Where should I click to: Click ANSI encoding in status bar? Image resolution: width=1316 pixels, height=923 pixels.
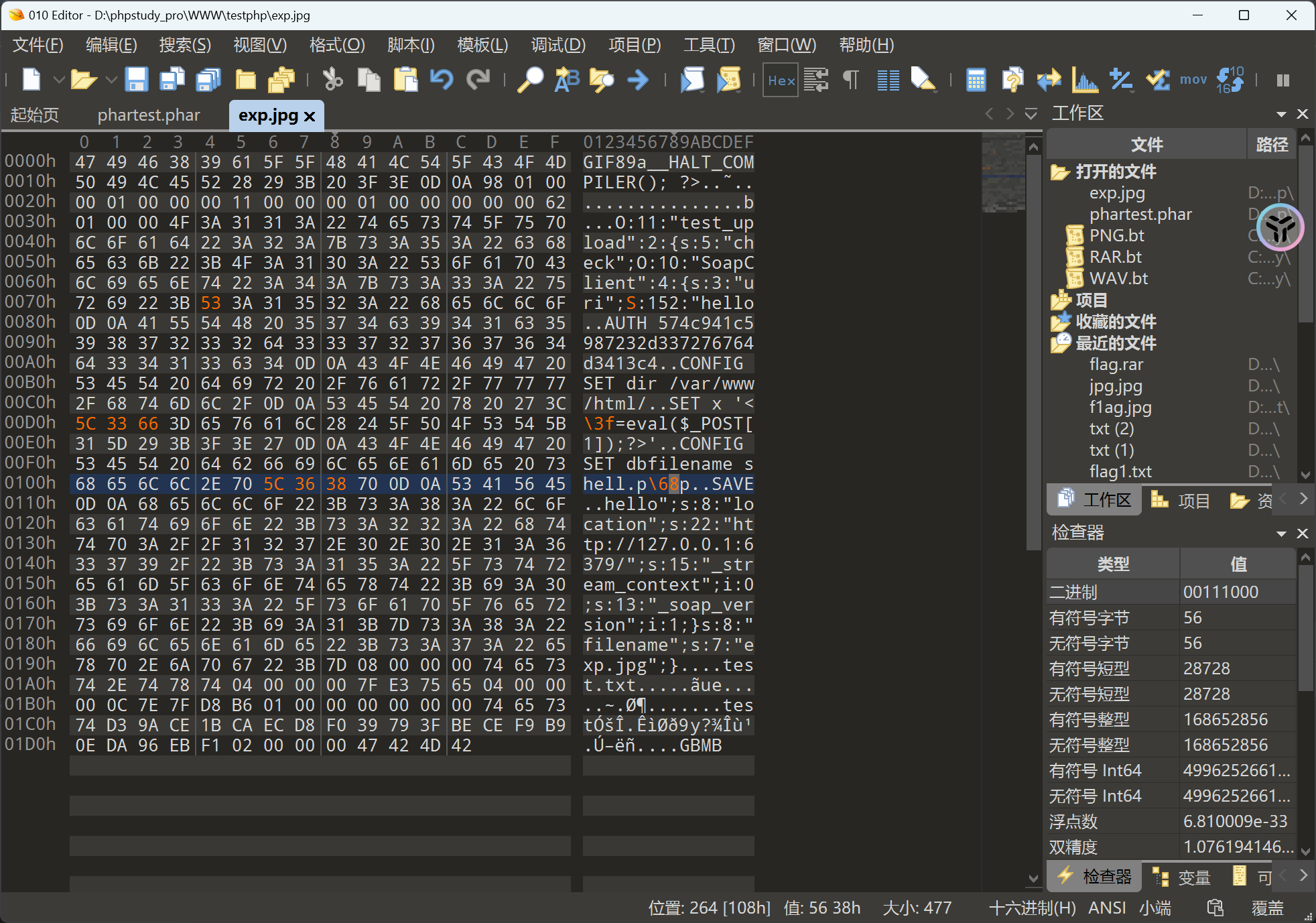[x=1107, y=908]
